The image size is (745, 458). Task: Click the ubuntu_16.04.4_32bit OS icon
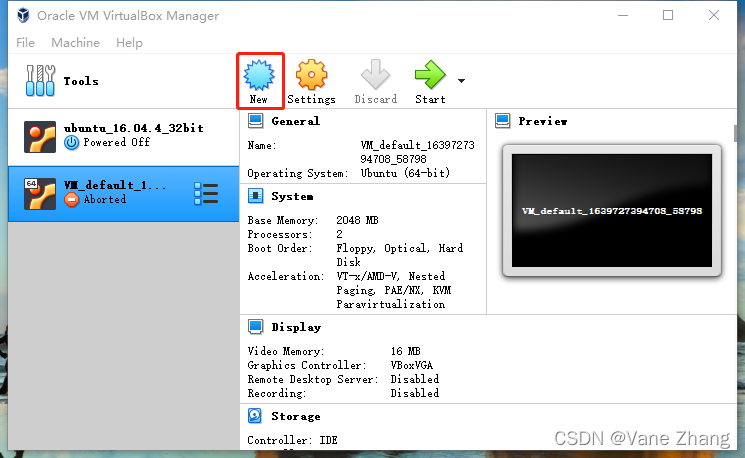[40, 137]
